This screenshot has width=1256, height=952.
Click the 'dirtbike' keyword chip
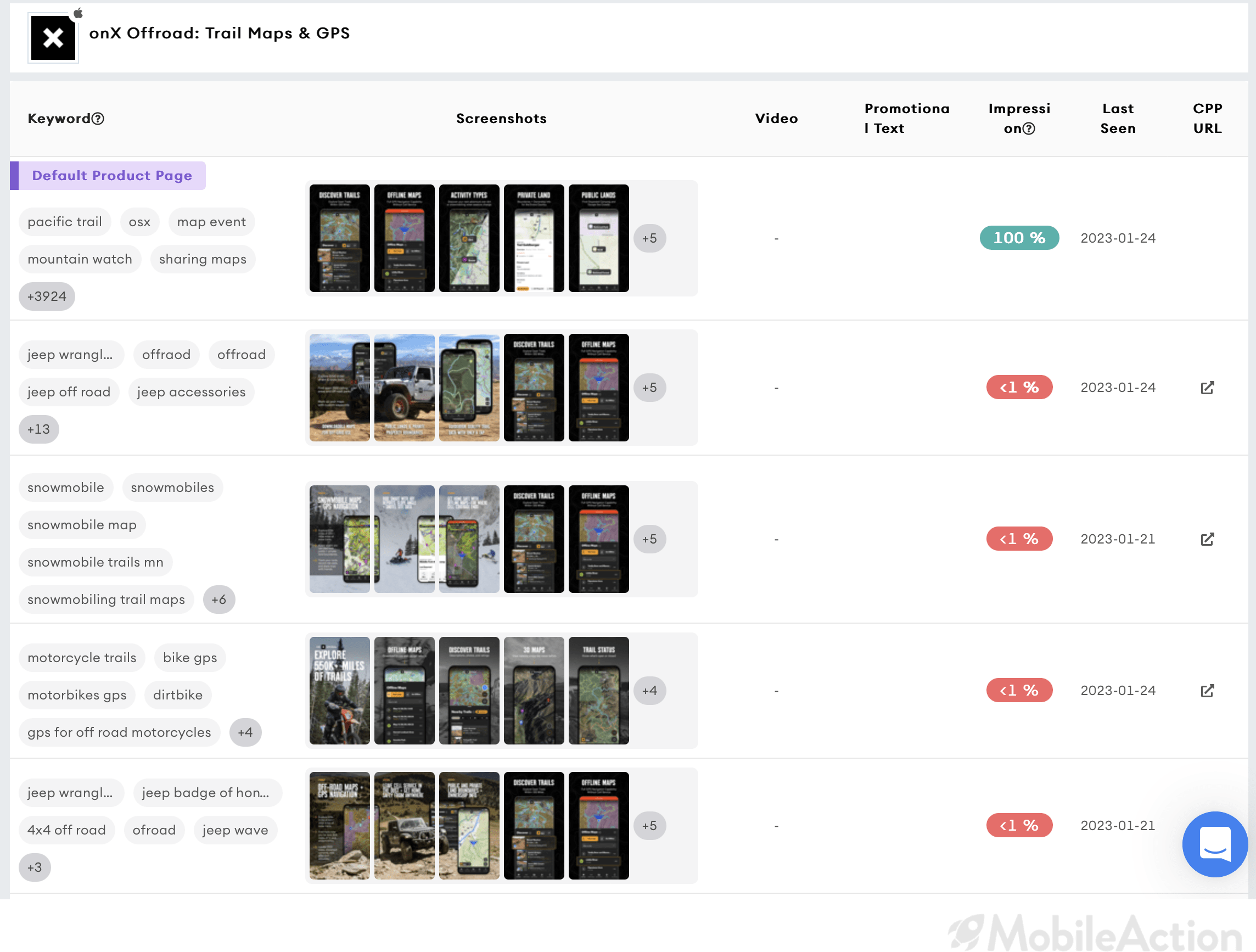pyautogui.click(x=178, y=695)
